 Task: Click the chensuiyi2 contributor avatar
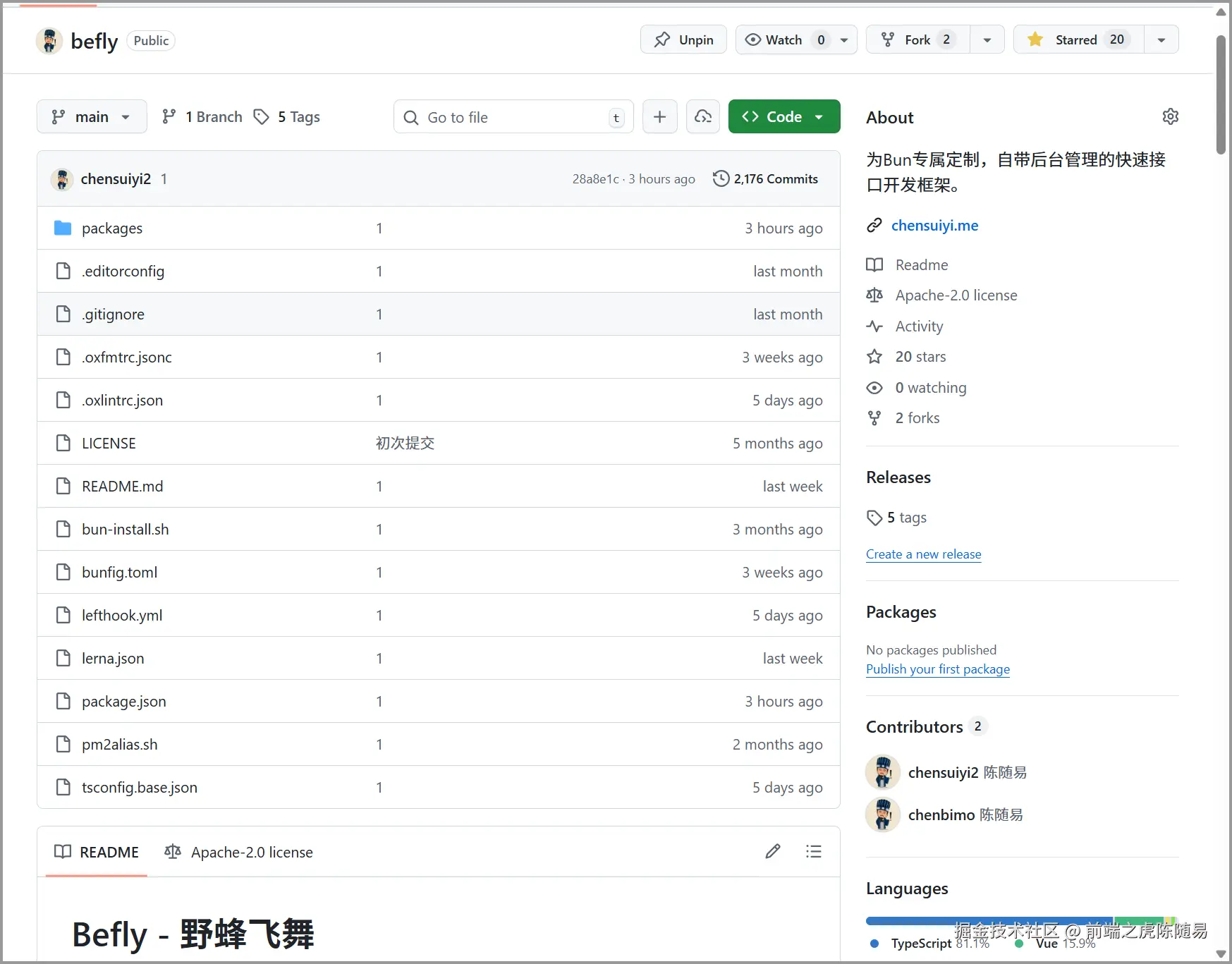[883, 772]
